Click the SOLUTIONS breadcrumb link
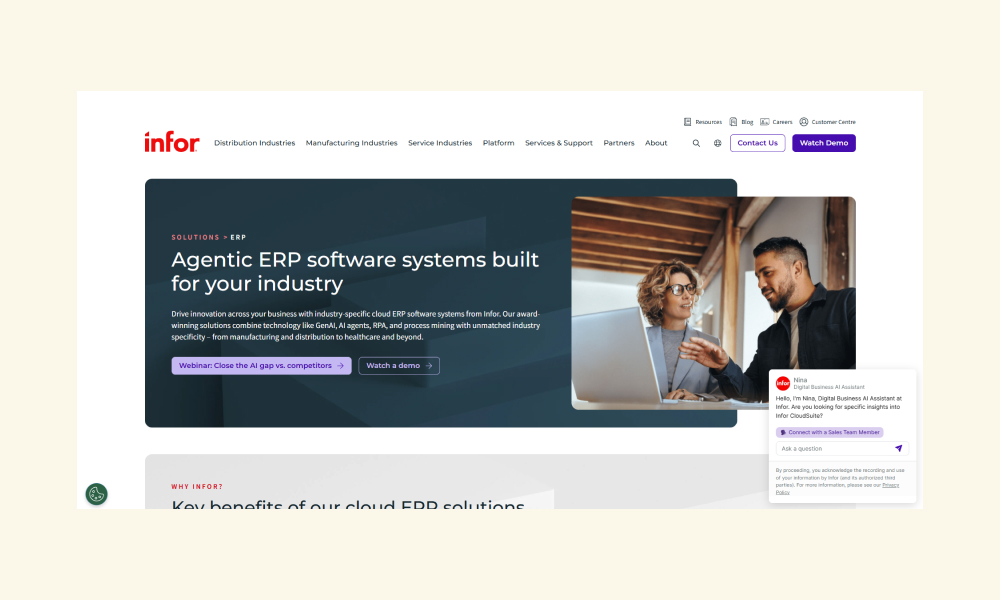 click(x=195, y=237)
